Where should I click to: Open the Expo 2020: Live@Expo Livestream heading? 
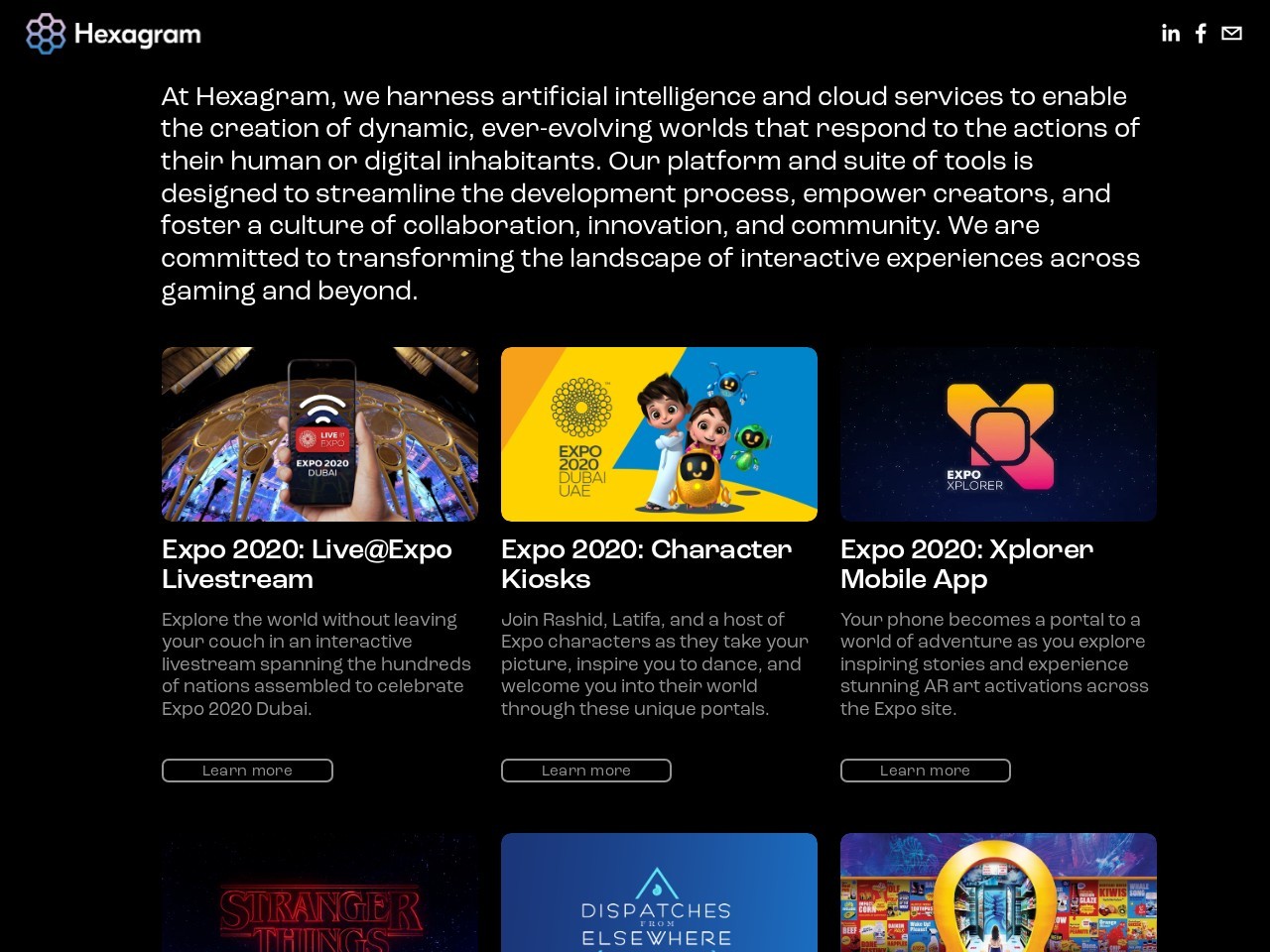point(307,564)
